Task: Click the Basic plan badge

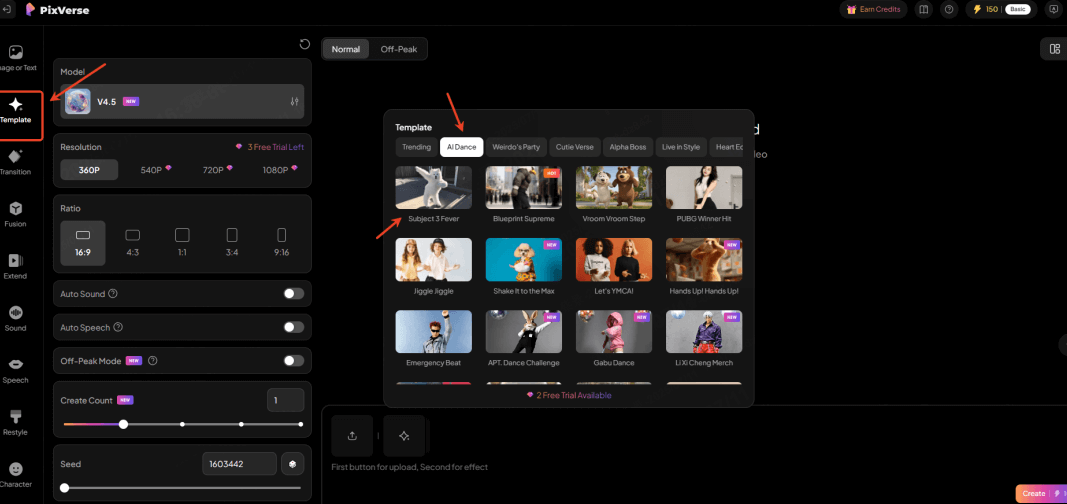Action: click(x=1018, y=10)
